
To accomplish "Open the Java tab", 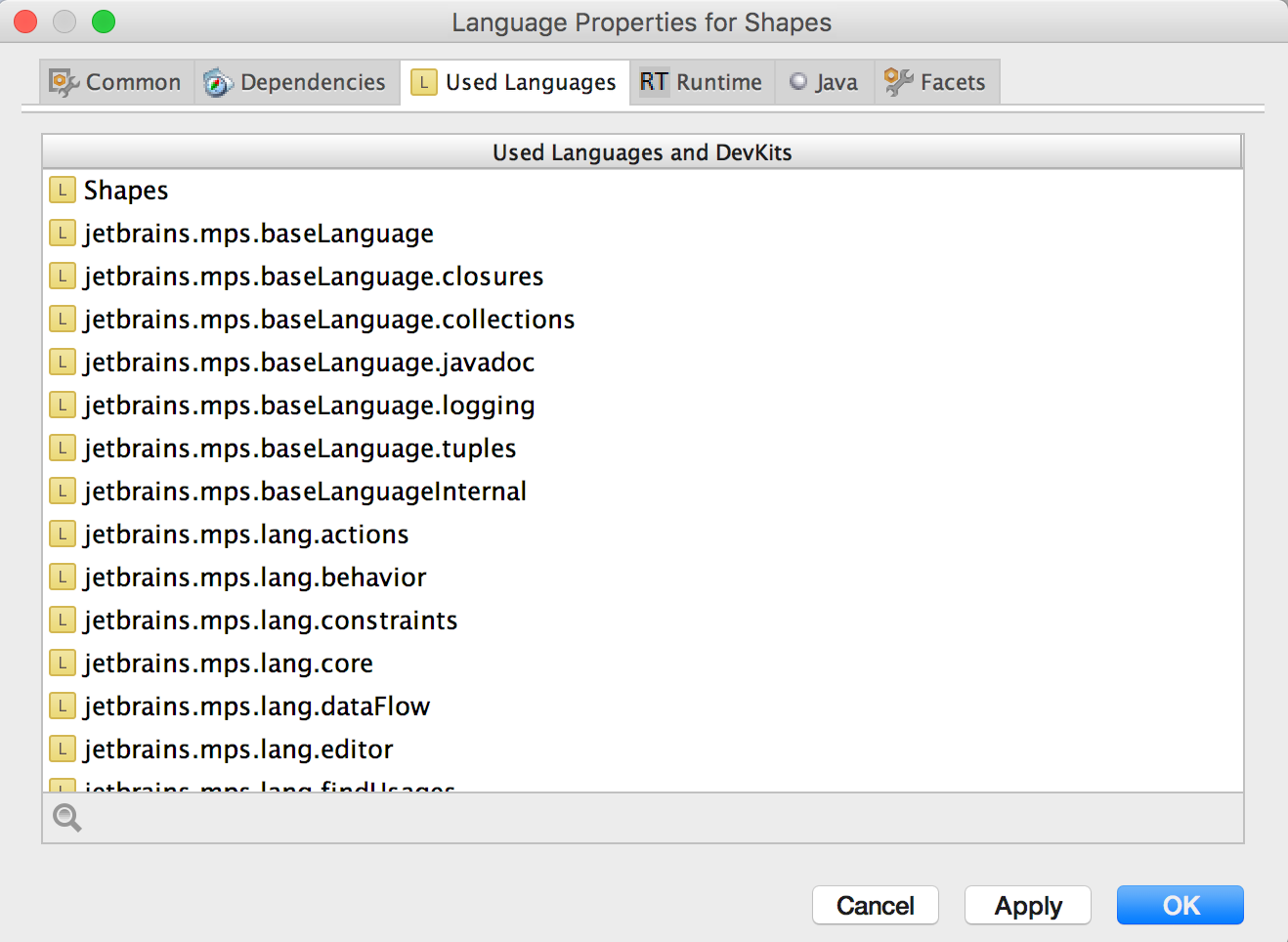I will [824, 82].
